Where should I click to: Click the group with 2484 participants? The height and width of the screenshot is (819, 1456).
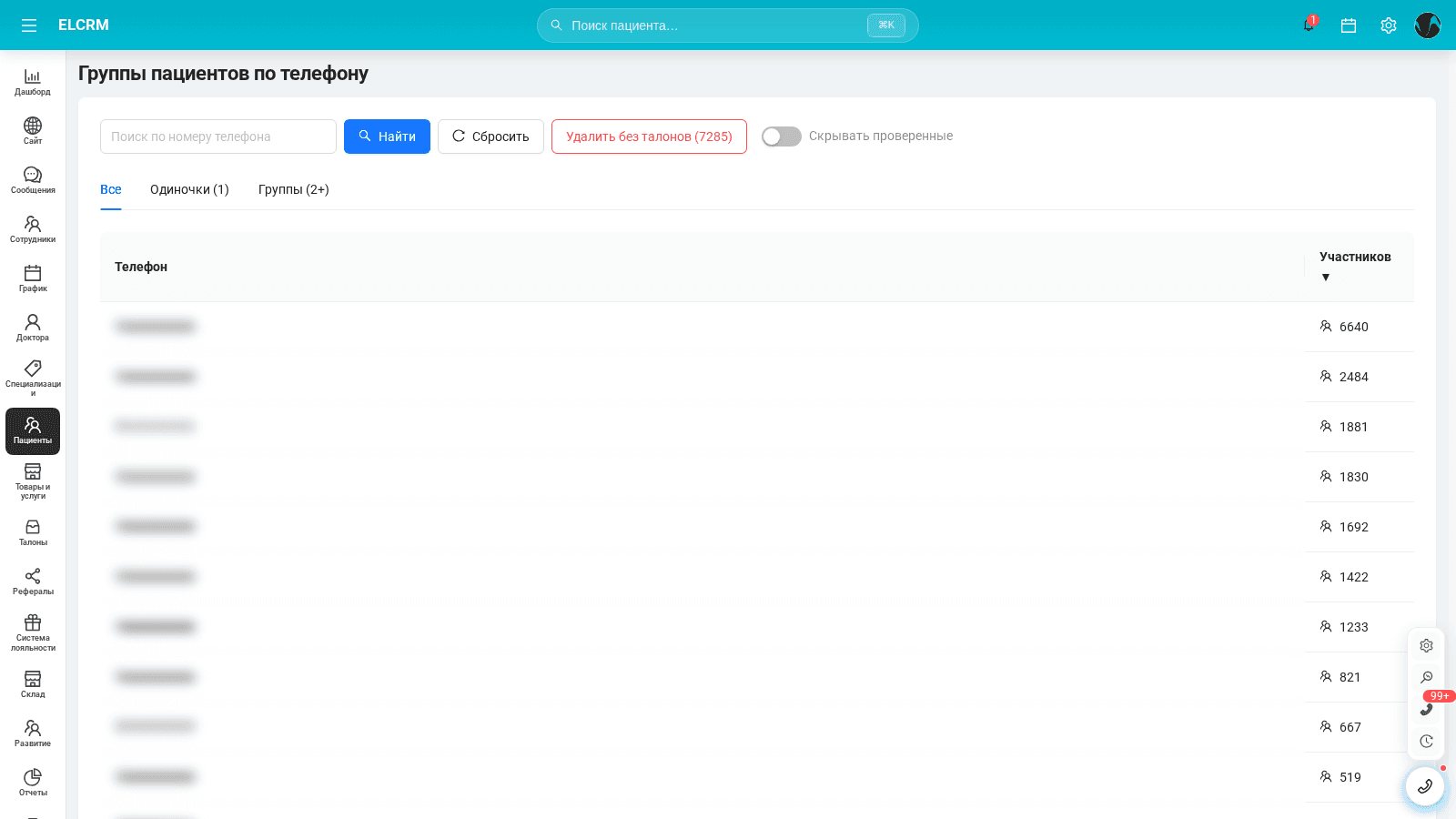[x=757, y=377]
